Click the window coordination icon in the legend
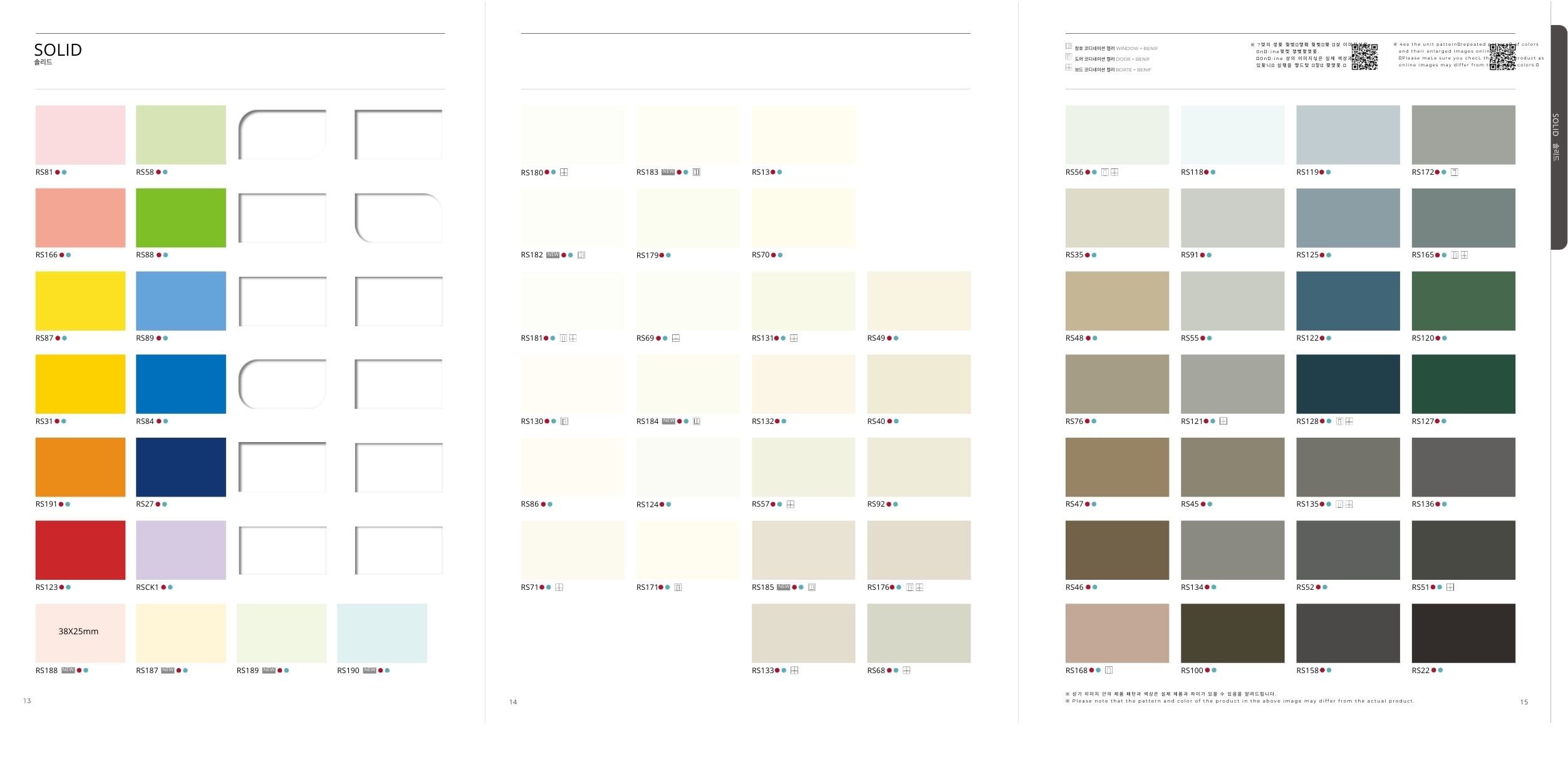The width and height of the screenshot is (1568, 757). click(x=1069, y=46)
